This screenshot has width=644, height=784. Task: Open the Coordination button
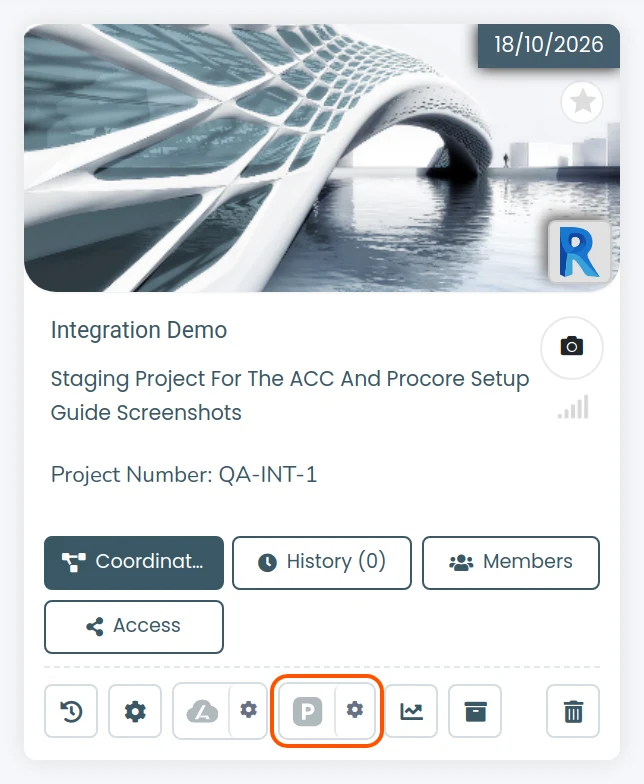click(134, 562)
